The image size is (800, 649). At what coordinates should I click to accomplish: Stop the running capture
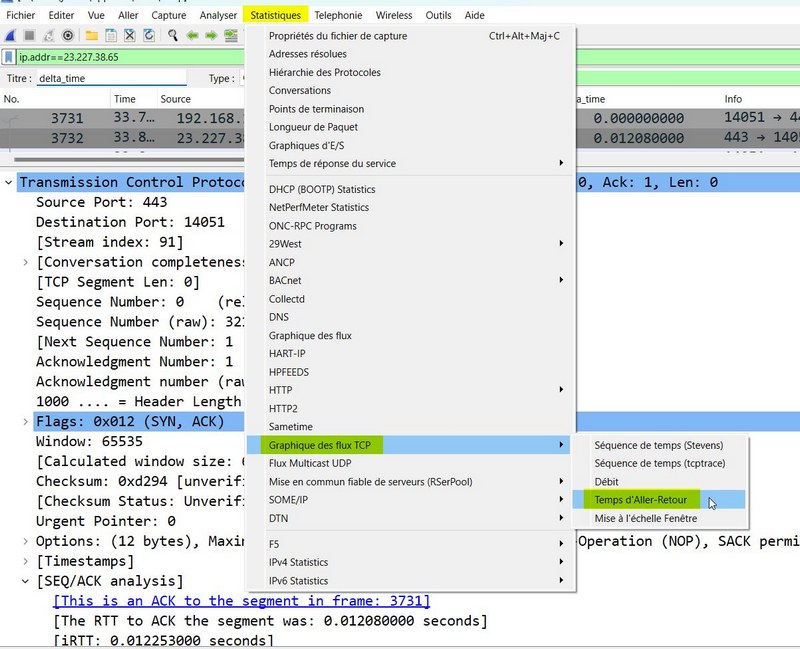(x=29, y=36)
